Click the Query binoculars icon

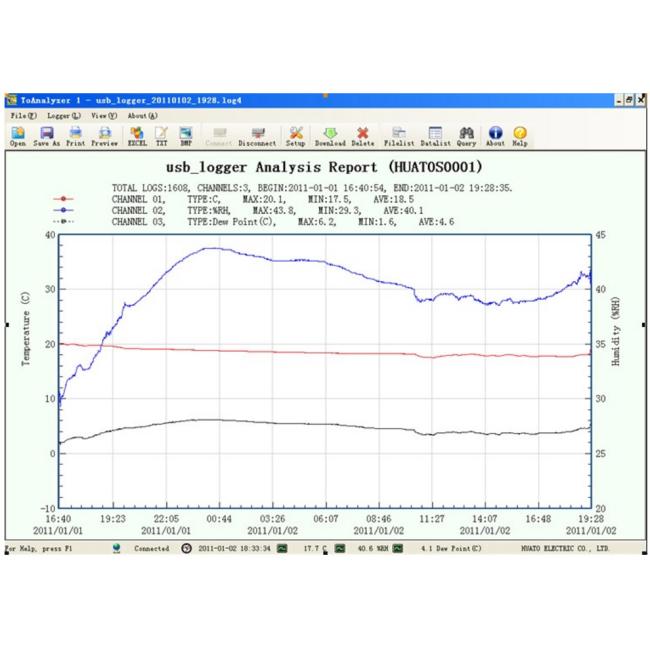(467, 134)
